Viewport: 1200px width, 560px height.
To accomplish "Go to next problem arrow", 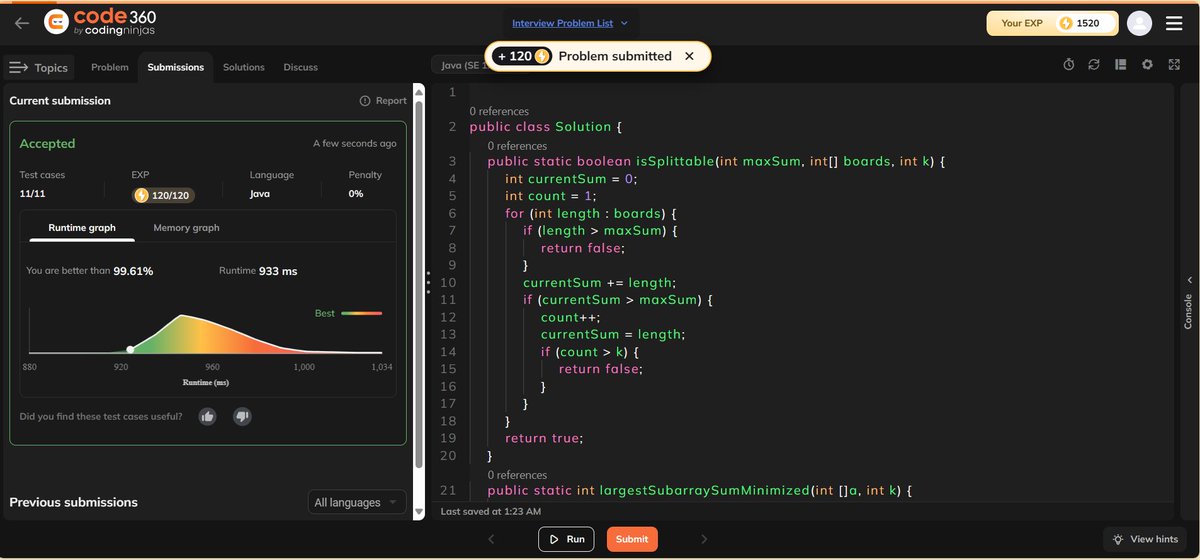I will click(704, 539).
